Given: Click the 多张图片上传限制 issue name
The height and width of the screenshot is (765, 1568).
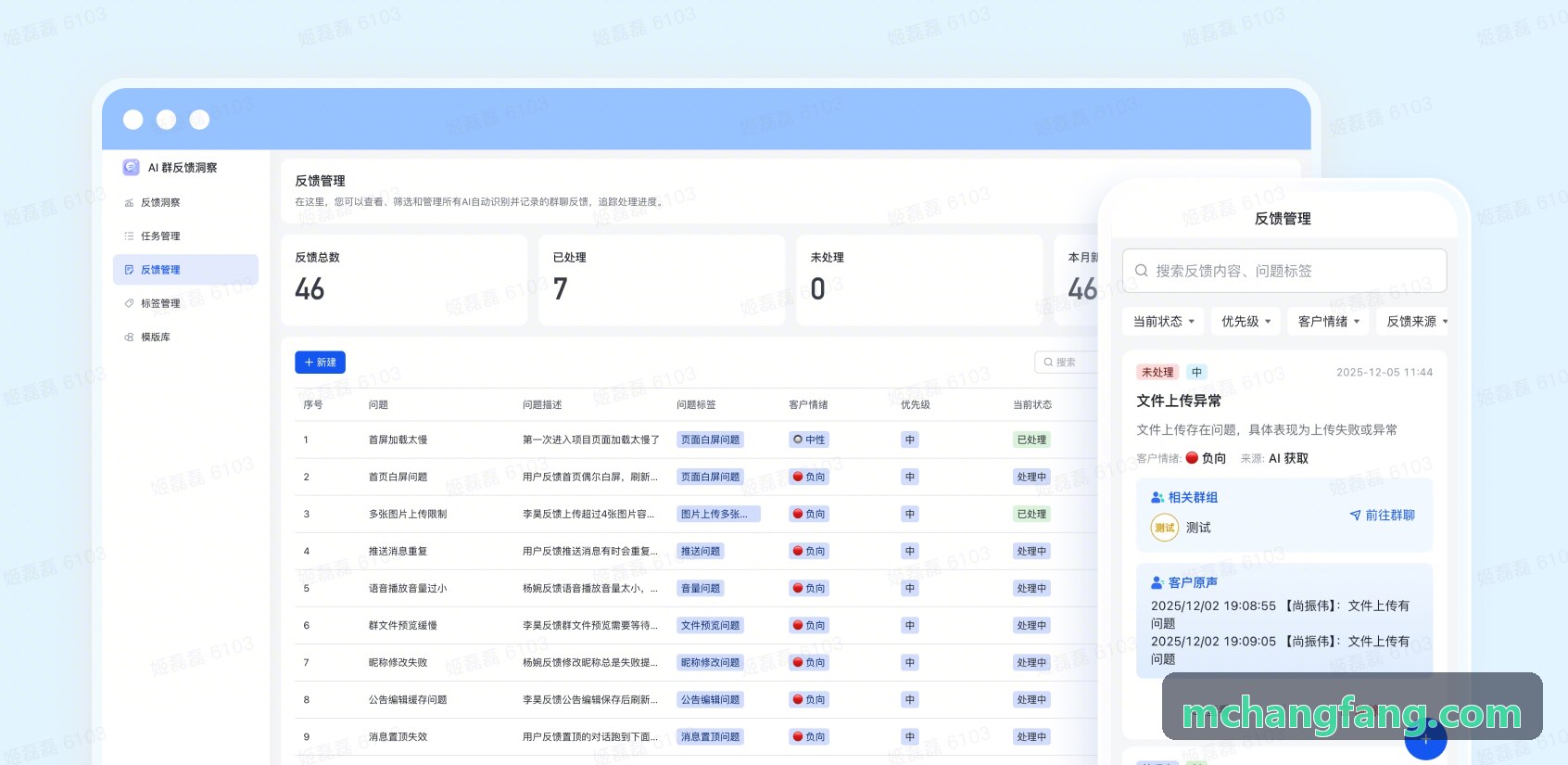Looking at the screenshot, I should (408, 514).
